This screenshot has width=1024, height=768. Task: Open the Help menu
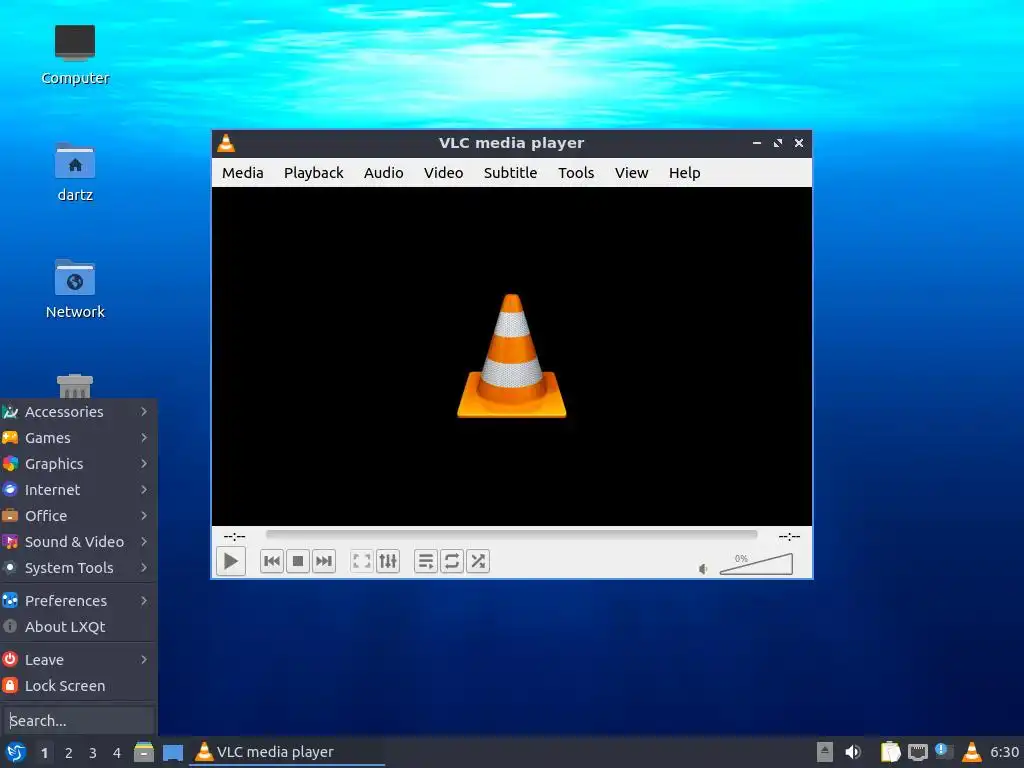click(684, 172)
